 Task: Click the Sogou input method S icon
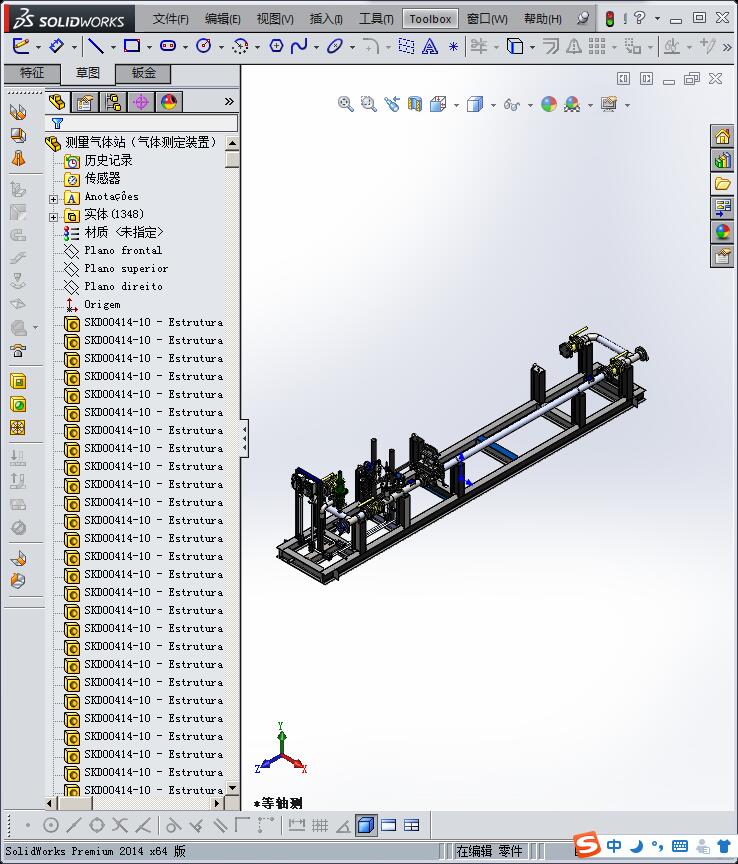(587, 844)
